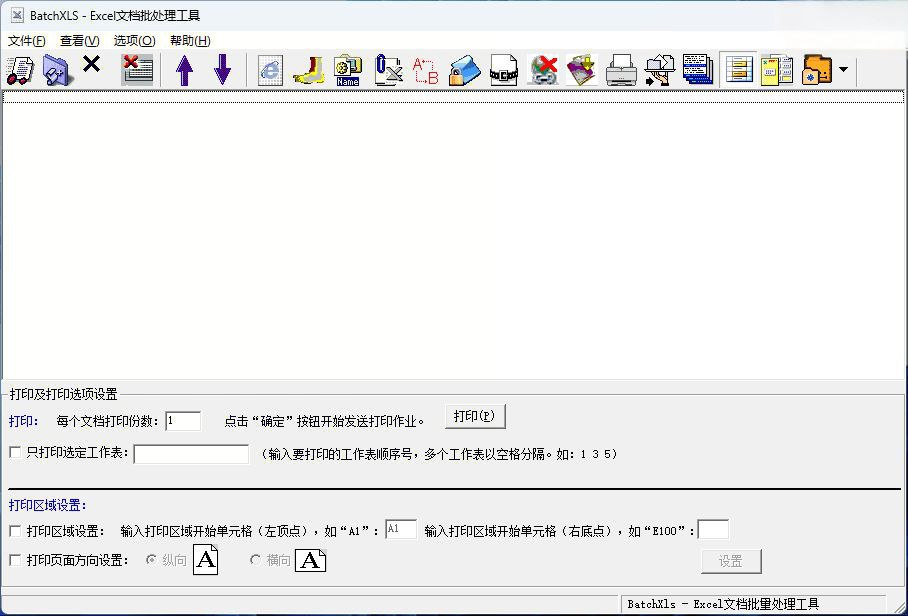The height and width of the screenshot is (616, 908).
Task: Expand the dropdown arrow at the toolbar end
Action: coord(843,70)
